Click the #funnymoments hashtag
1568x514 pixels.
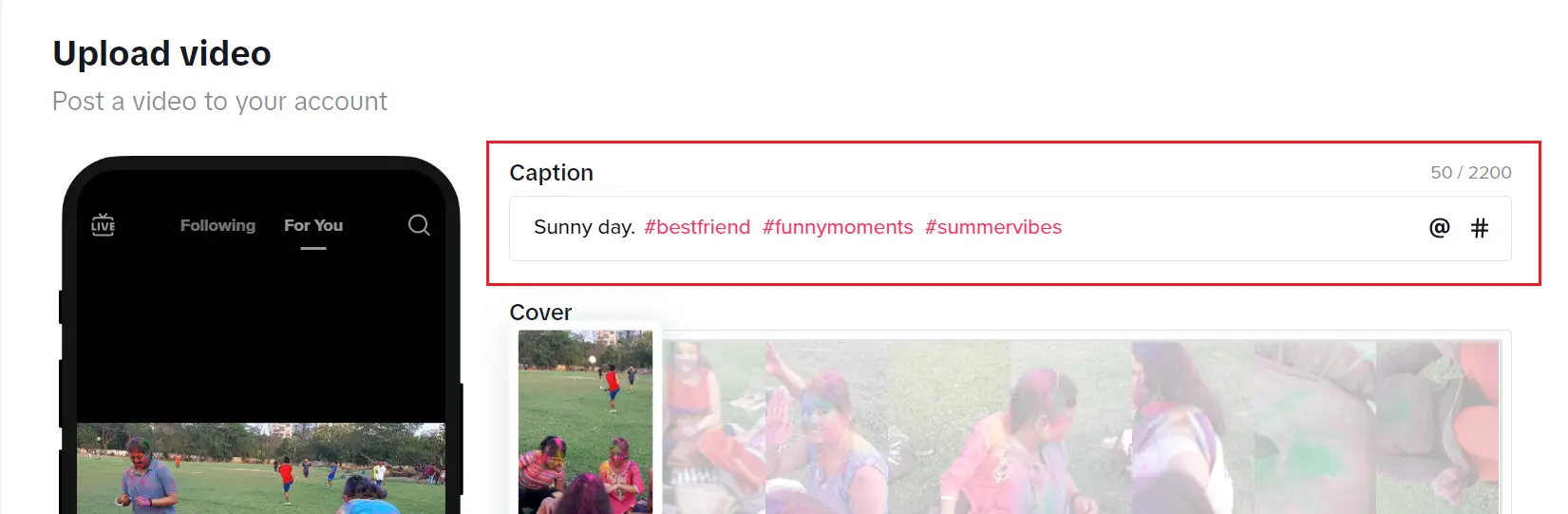pyautogui.click(x=838, y=227)
